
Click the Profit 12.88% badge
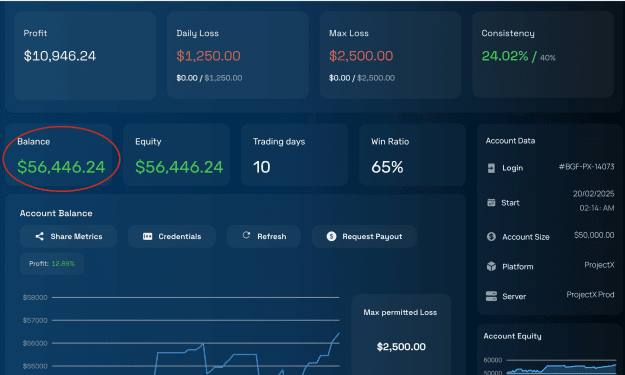click(x=52, y=263)
